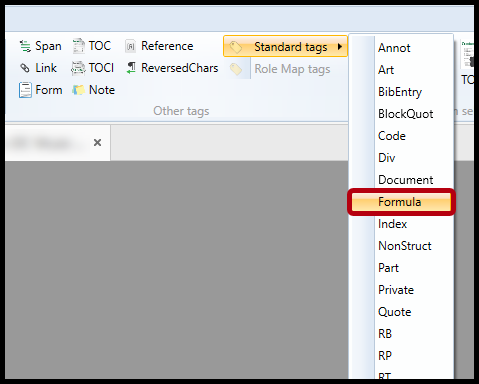Select the Index tag entry
This screenshot has width=479, height=384.
401,224
